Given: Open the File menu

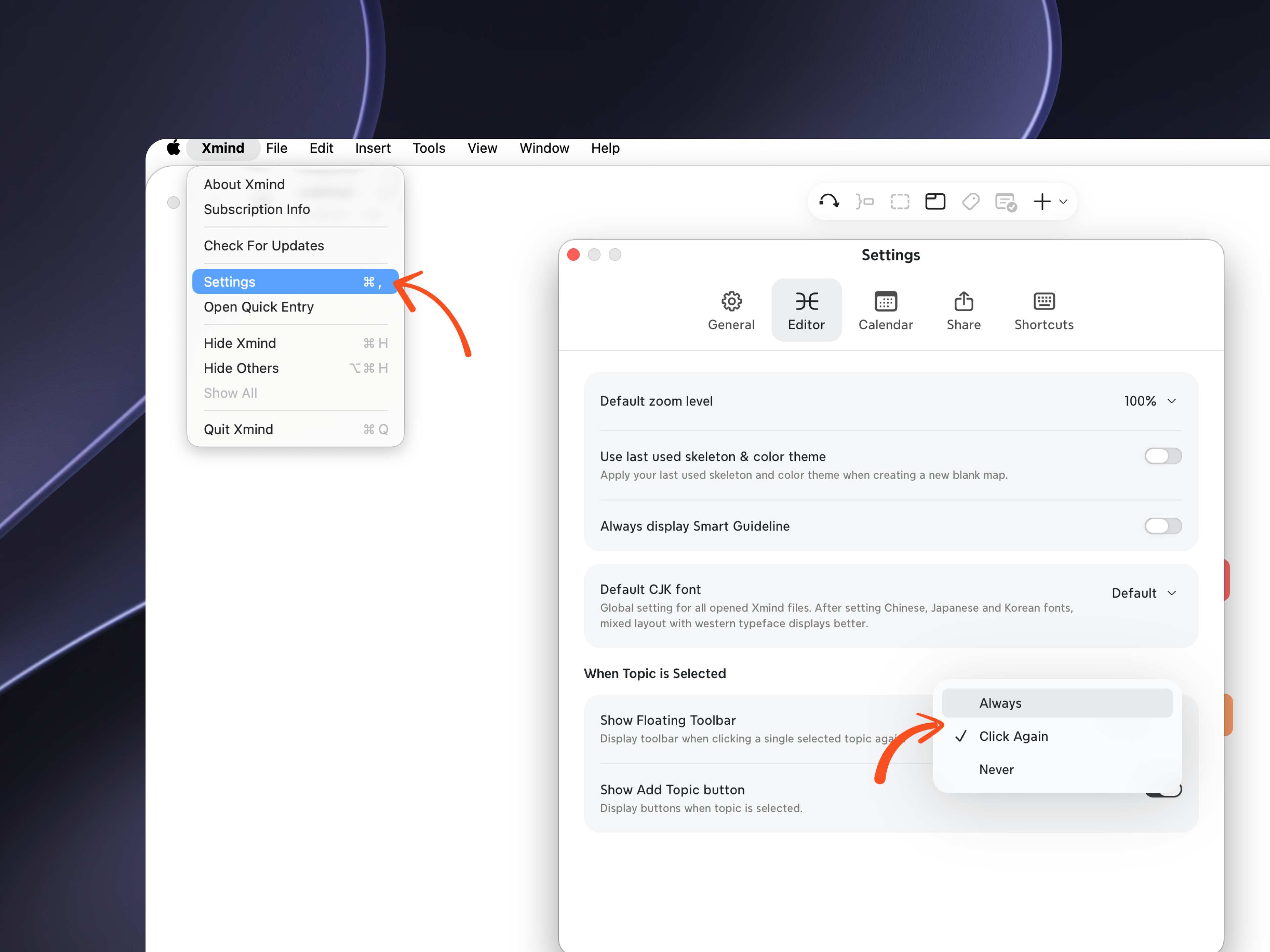Looking at the screenshot, I should (x=277, y=148).
